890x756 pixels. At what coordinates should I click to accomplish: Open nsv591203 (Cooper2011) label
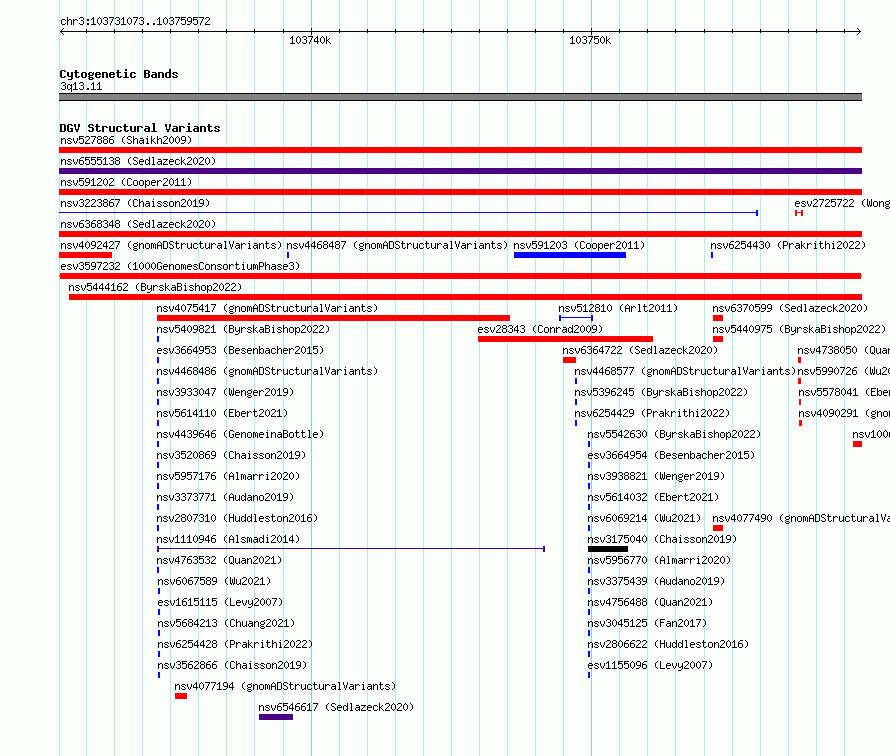[x=579, y=245]
